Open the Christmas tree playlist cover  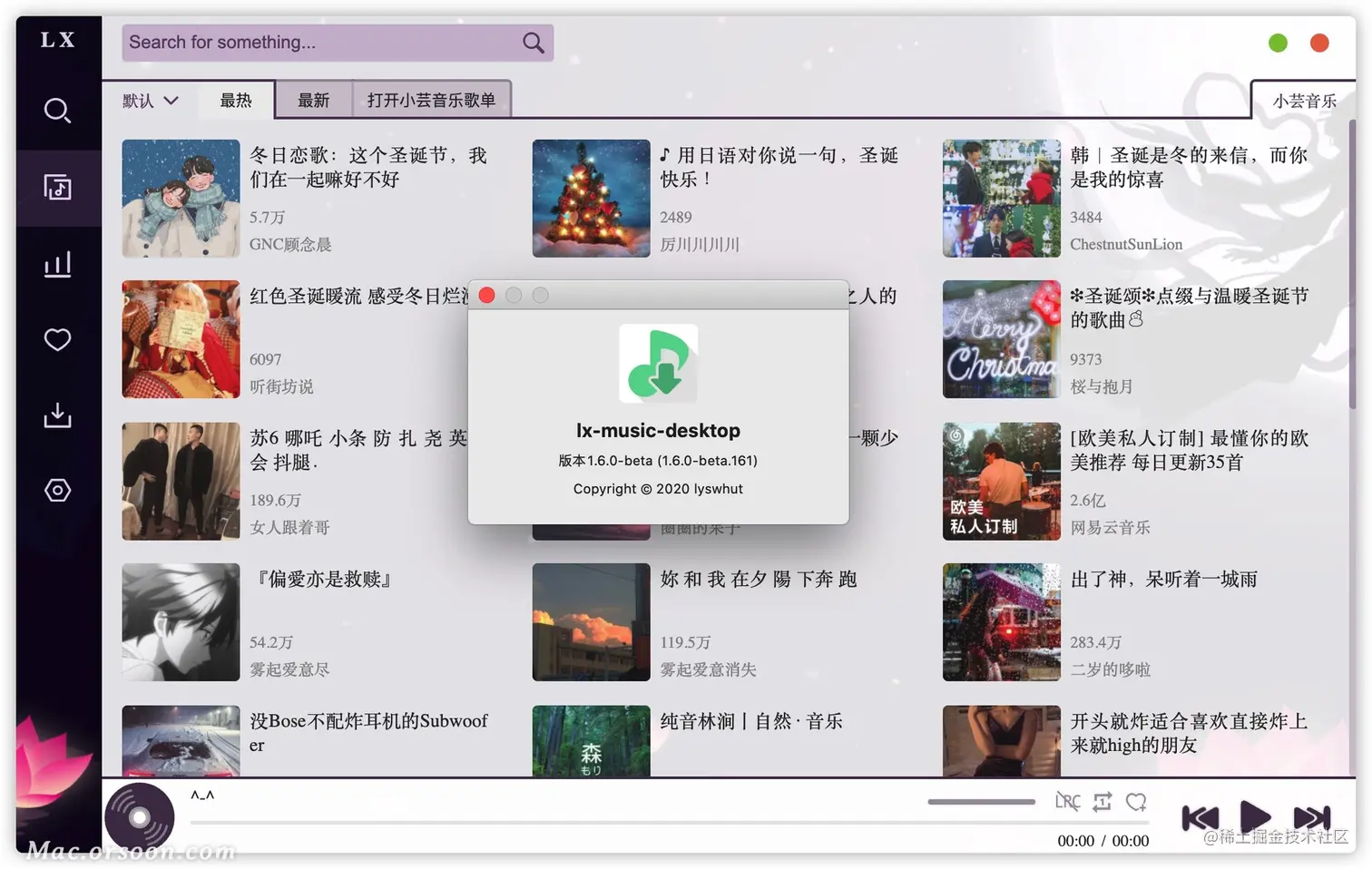(591, 198)
